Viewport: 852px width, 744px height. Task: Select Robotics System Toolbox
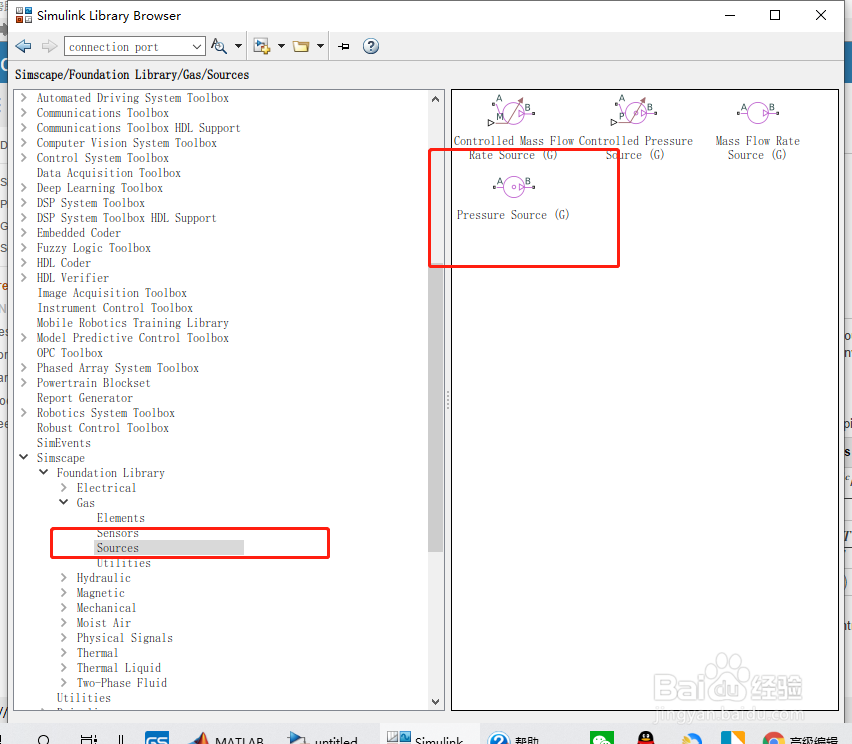105,413
